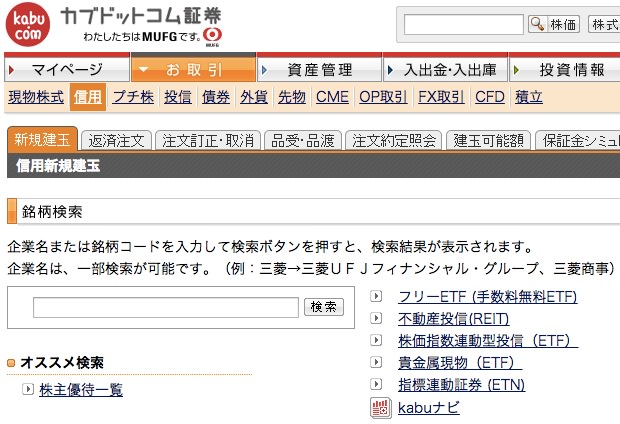The height and width of the screenshot is (424, 620).
Task: Select the 新規建玉 tab
Action: coord(42,139)
